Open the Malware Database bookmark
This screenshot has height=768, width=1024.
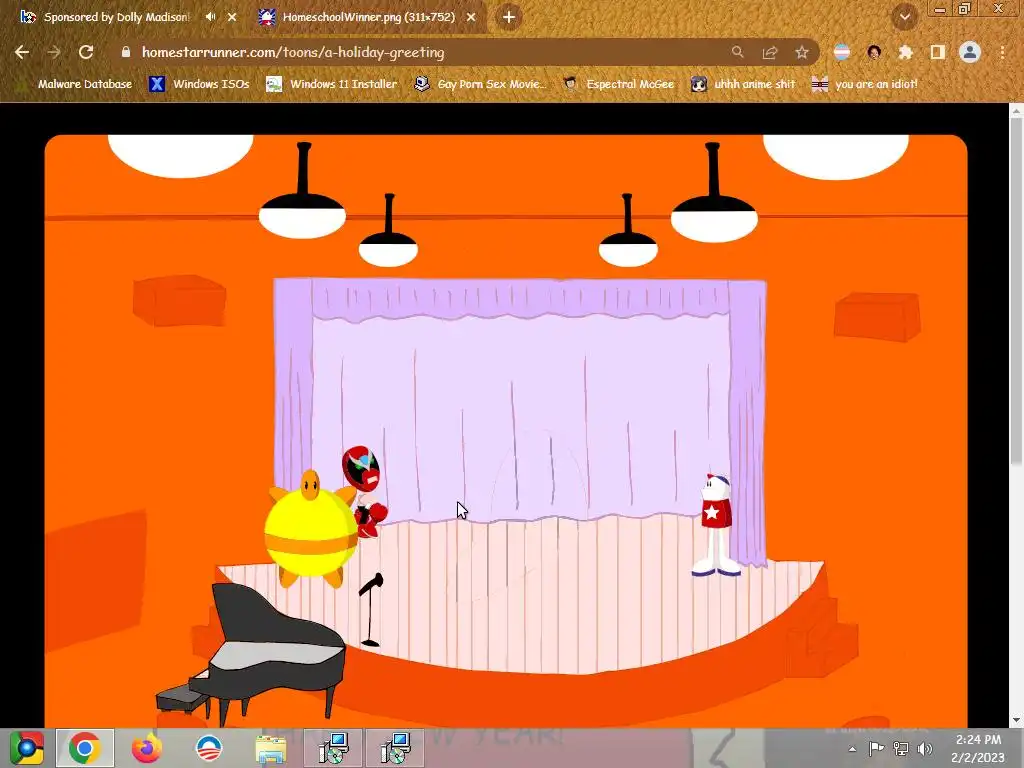point(76,84)
